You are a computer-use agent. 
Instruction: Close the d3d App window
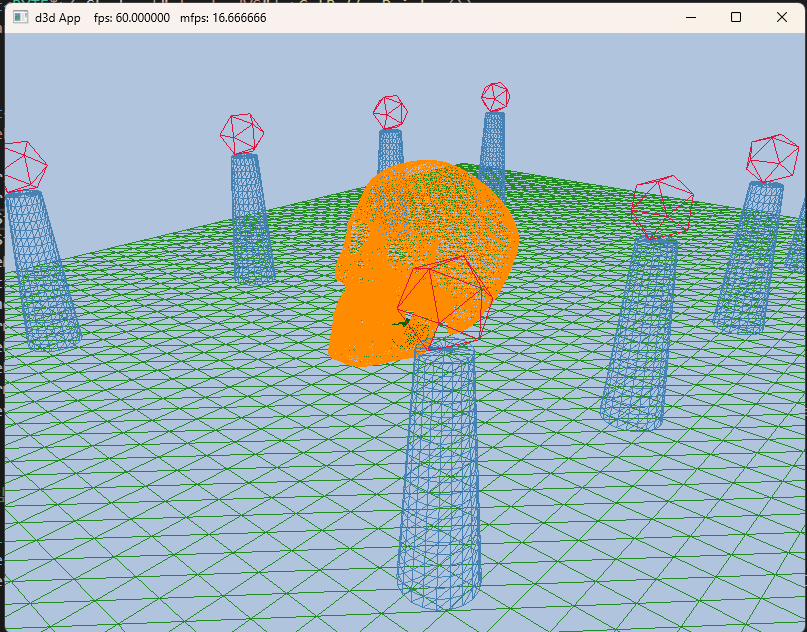781,17
